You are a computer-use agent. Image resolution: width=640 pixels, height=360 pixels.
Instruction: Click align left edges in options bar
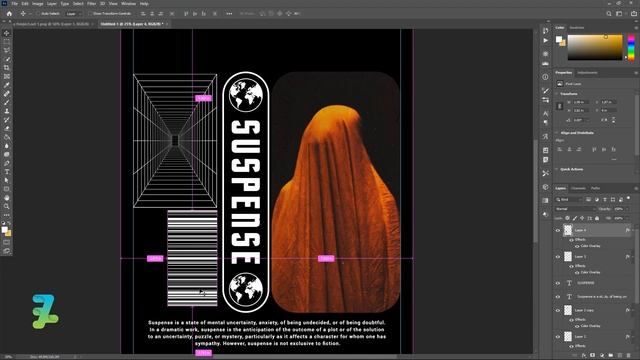pyautogui.click(x=143, y=13)
